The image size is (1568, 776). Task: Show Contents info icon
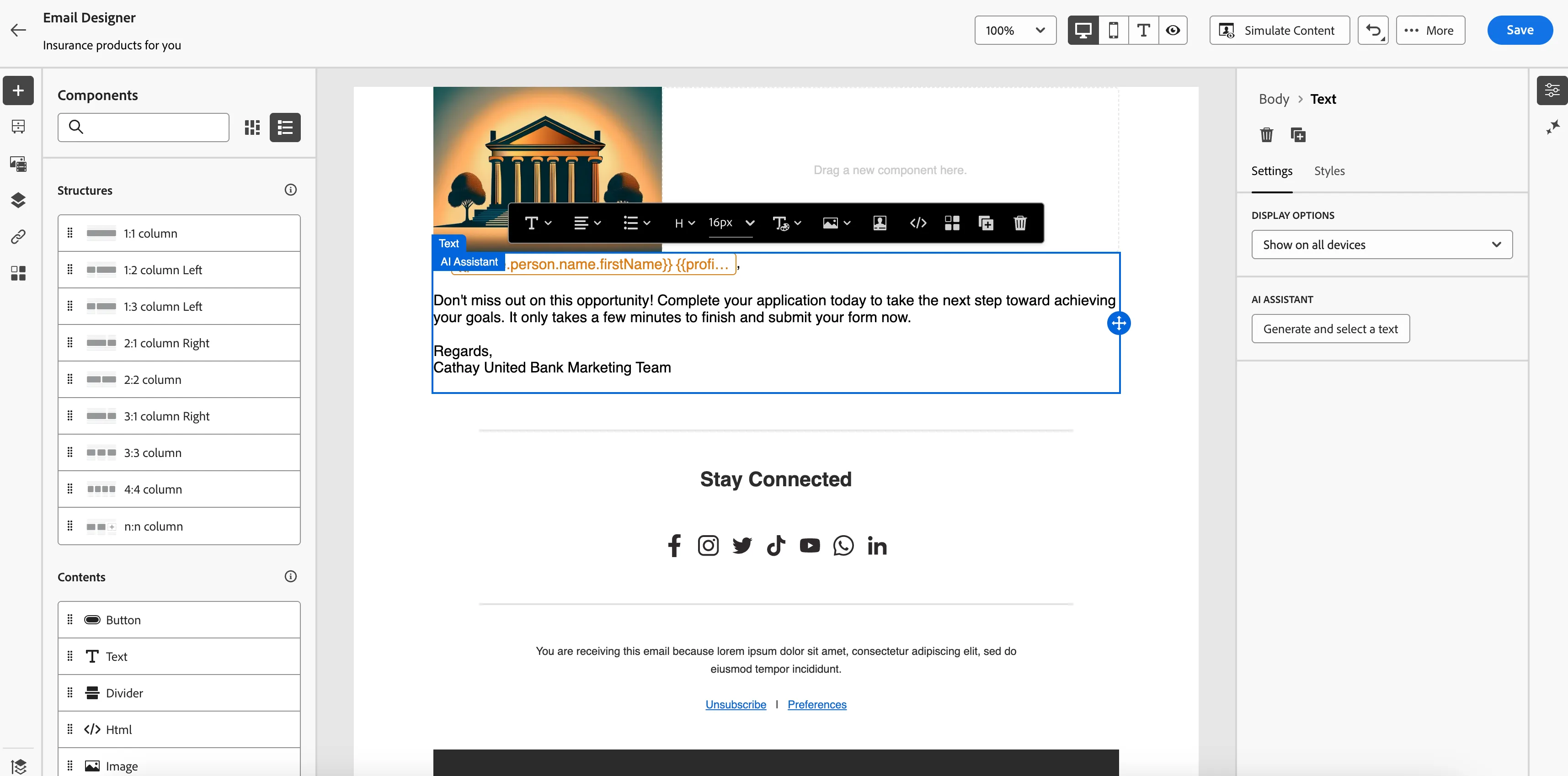pos(290,576)
